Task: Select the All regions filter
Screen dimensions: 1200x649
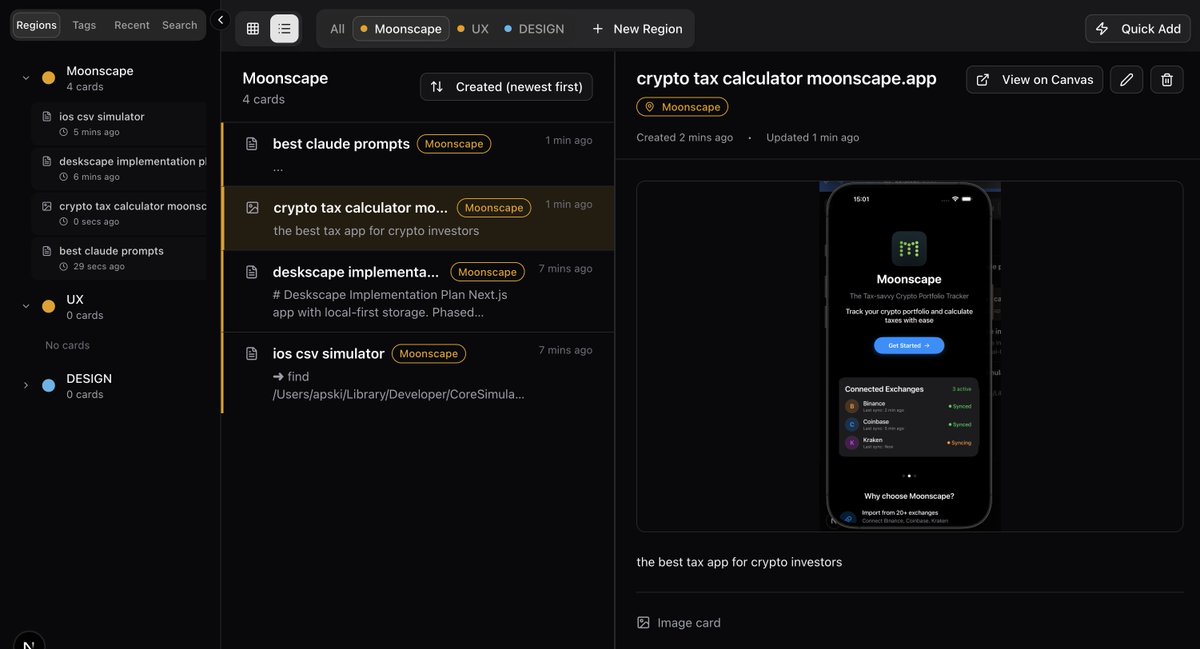Action: pyautogui.click(x=337, y=29)
